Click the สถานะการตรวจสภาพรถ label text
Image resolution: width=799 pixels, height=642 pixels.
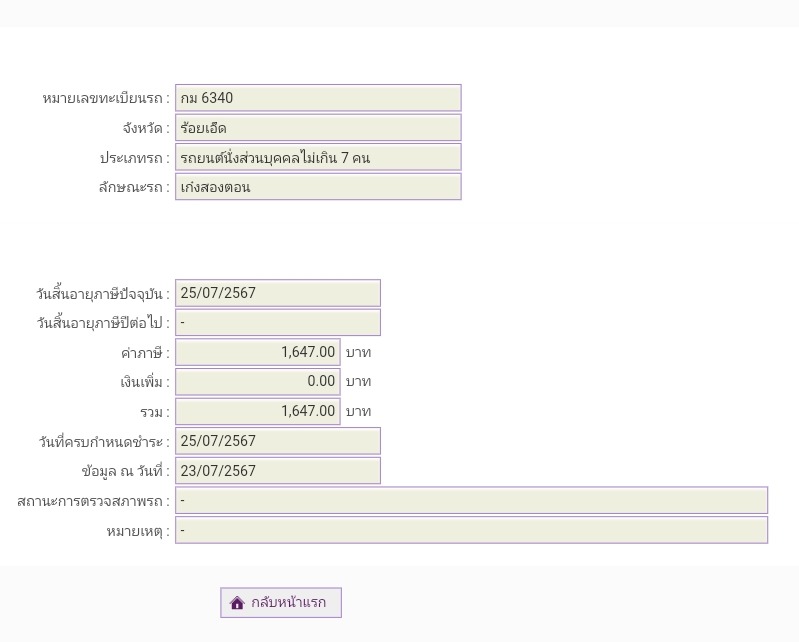coord(93,501)
